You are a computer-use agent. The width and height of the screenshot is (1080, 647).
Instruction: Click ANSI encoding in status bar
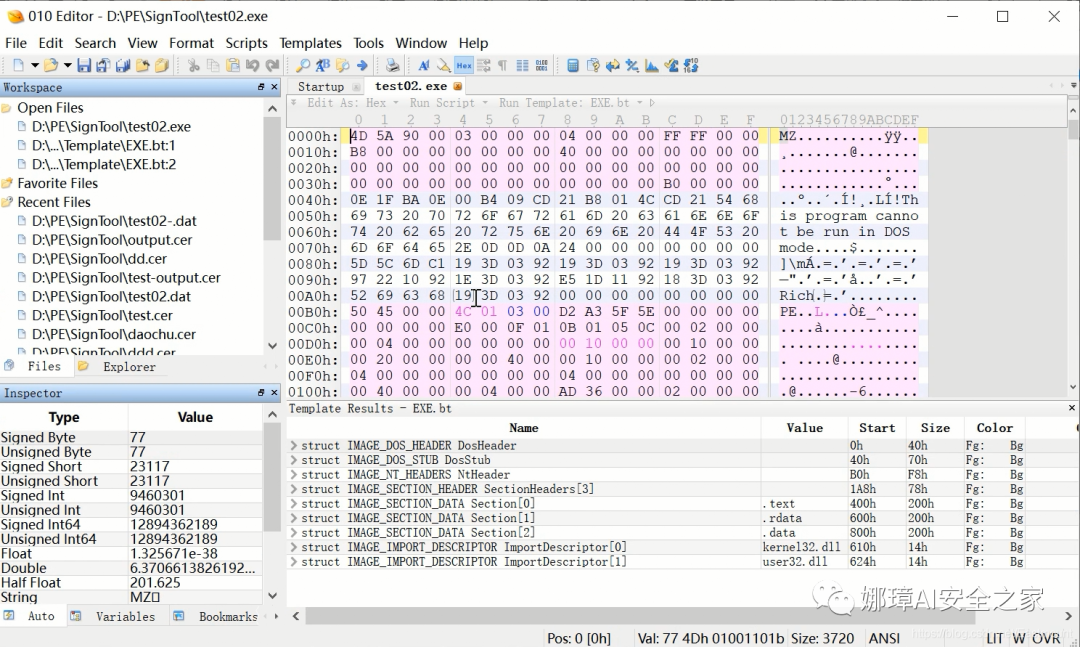point(884,639)
